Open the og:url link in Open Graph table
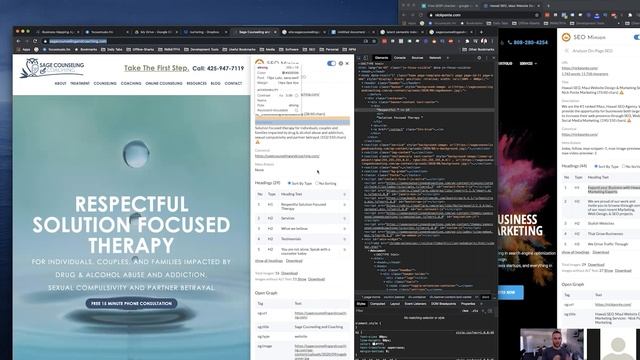Screen dimensions: 640x360 (320, 315)
